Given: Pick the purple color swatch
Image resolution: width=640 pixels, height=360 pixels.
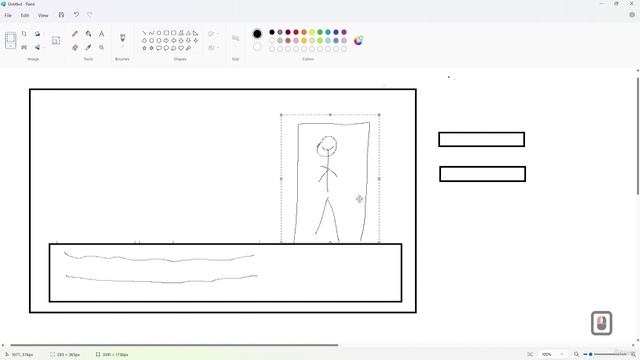Looking at the screenshot, I should [344, 32].
